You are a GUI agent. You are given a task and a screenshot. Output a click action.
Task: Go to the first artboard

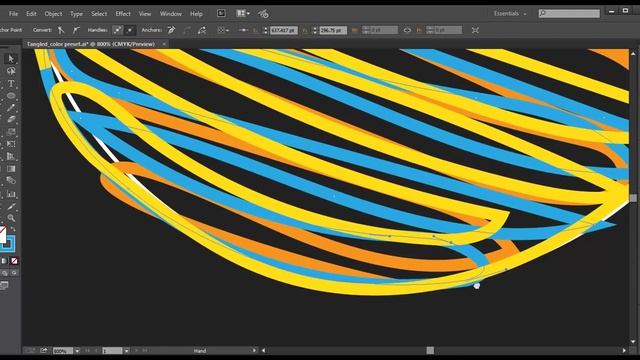87,351
